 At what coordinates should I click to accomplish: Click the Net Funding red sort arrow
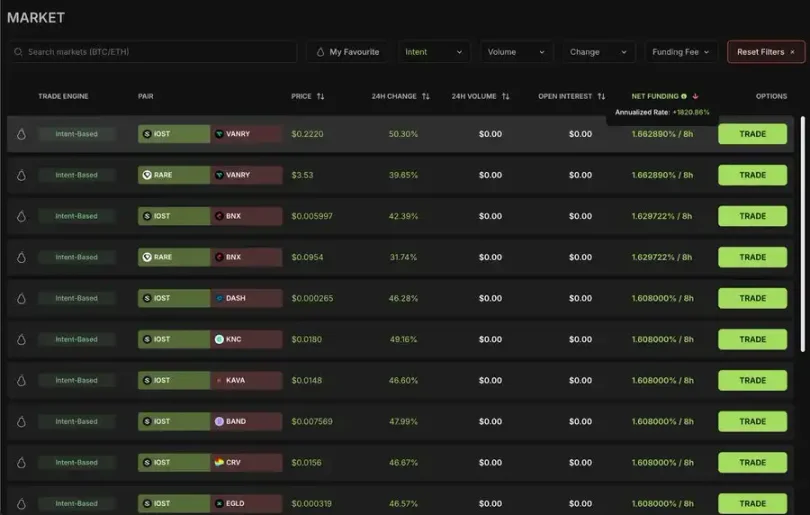point(695,96)
